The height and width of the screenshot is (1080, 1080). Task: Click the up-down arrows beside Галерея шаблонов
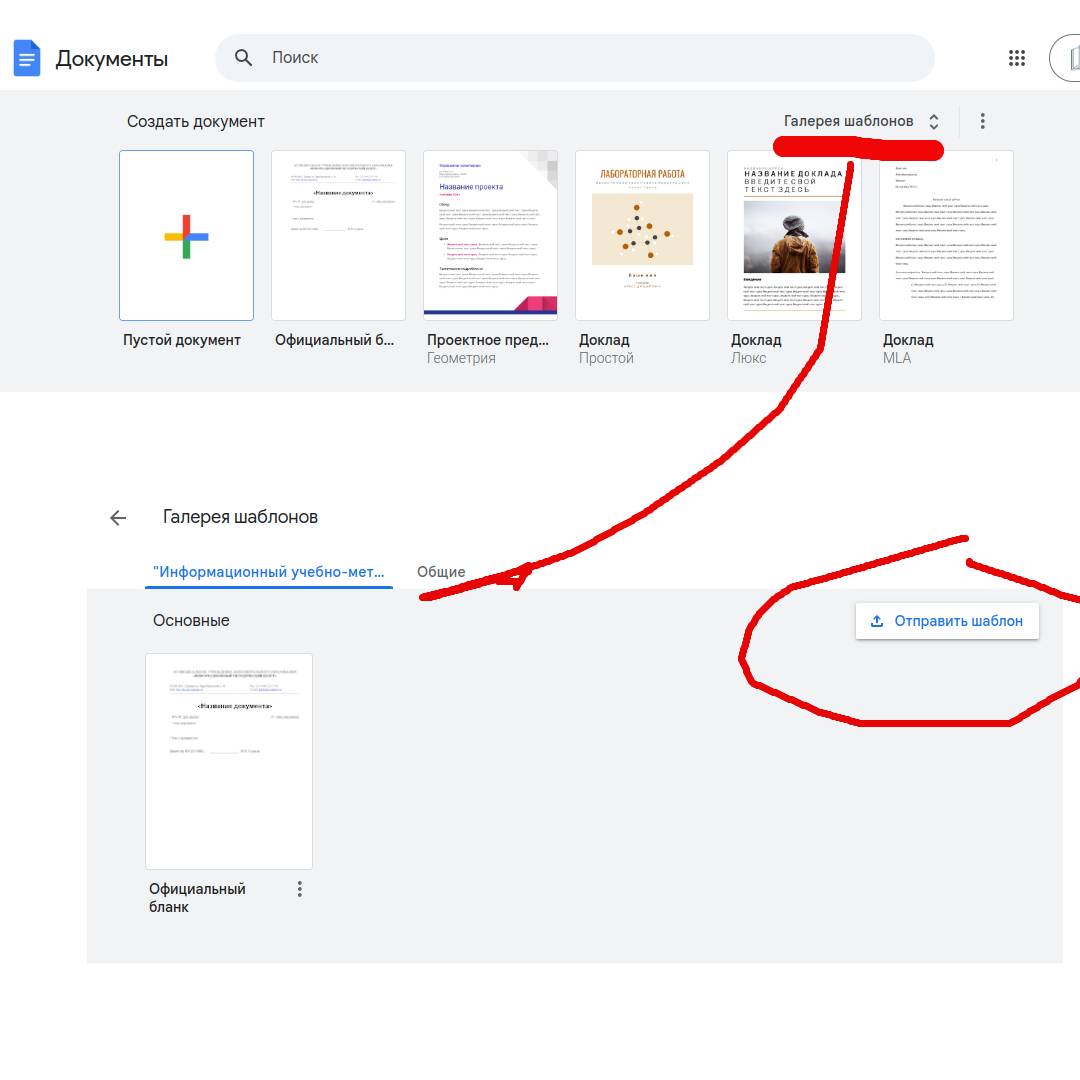934,121
